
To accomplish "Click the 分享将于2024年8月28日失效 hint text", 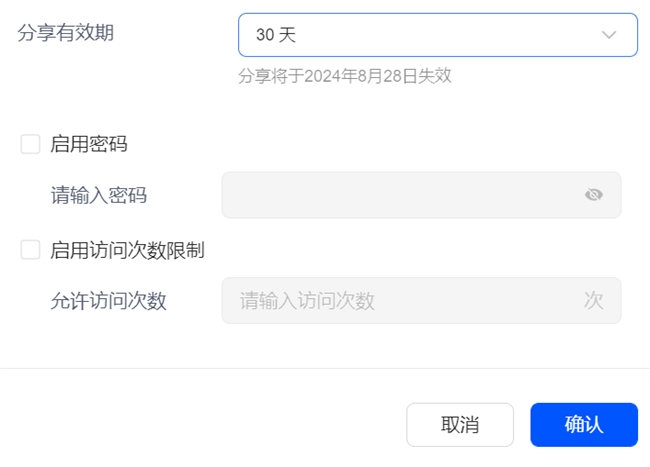I will coord(345,76).
